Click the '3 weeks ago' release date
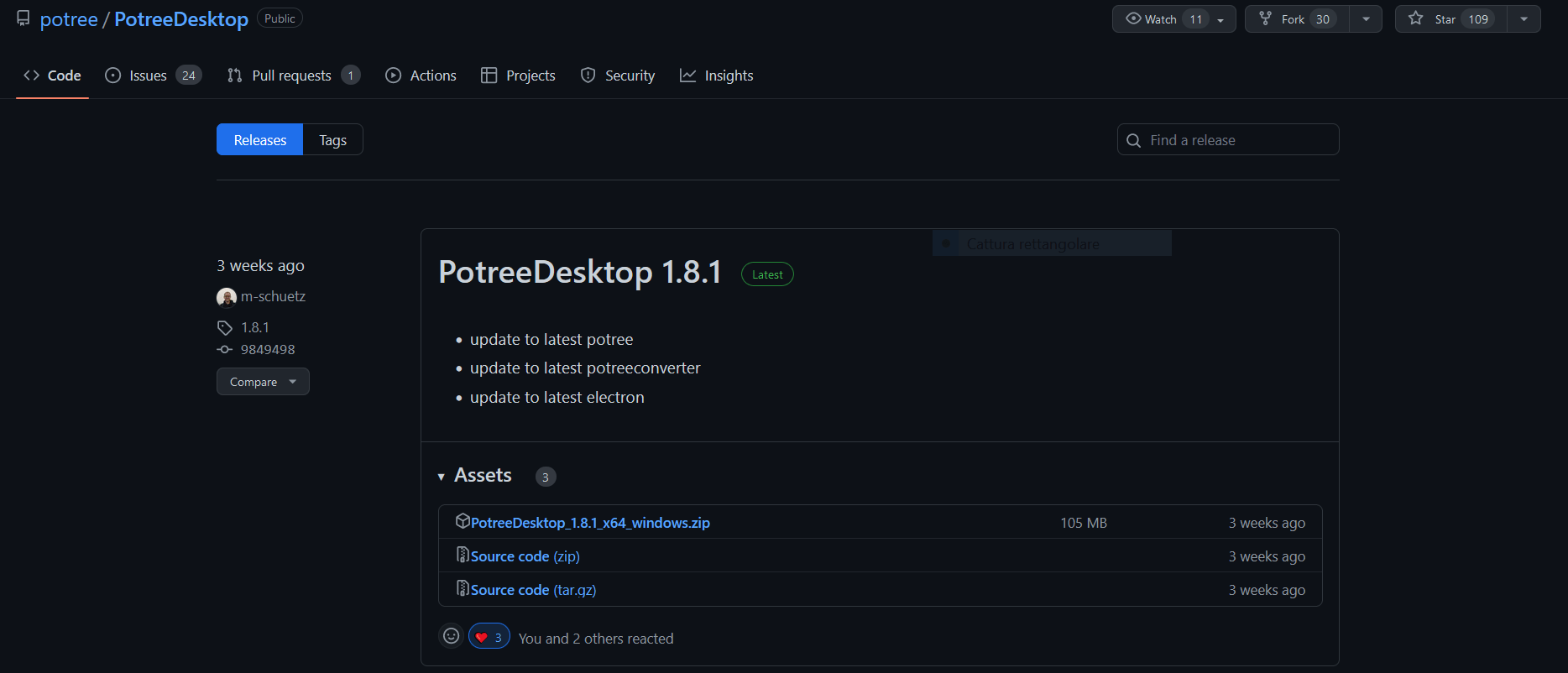1568x673 pixels. [260, 265]
